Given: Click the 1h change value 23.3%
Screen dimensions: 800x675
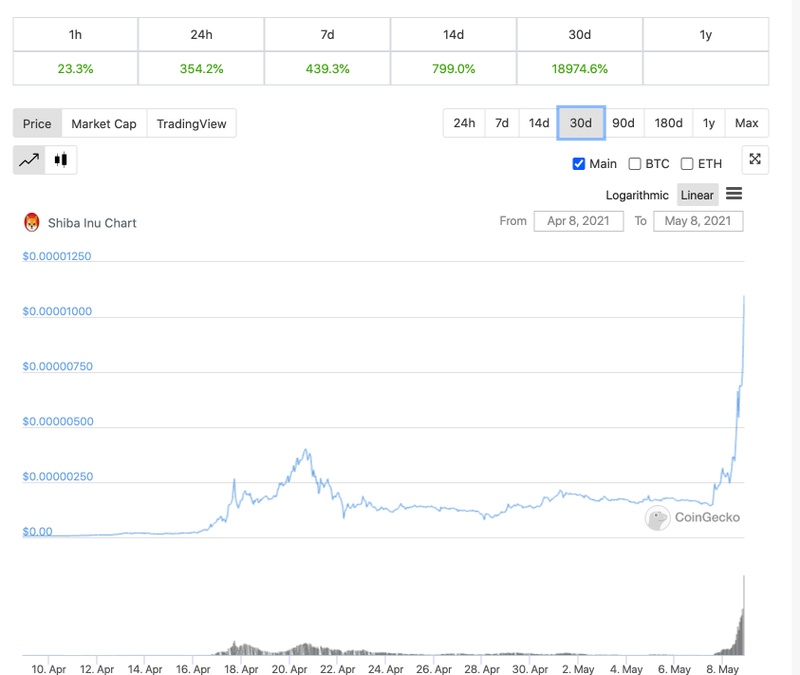Looking at the screenshot, I should click(x=76, y=68).
